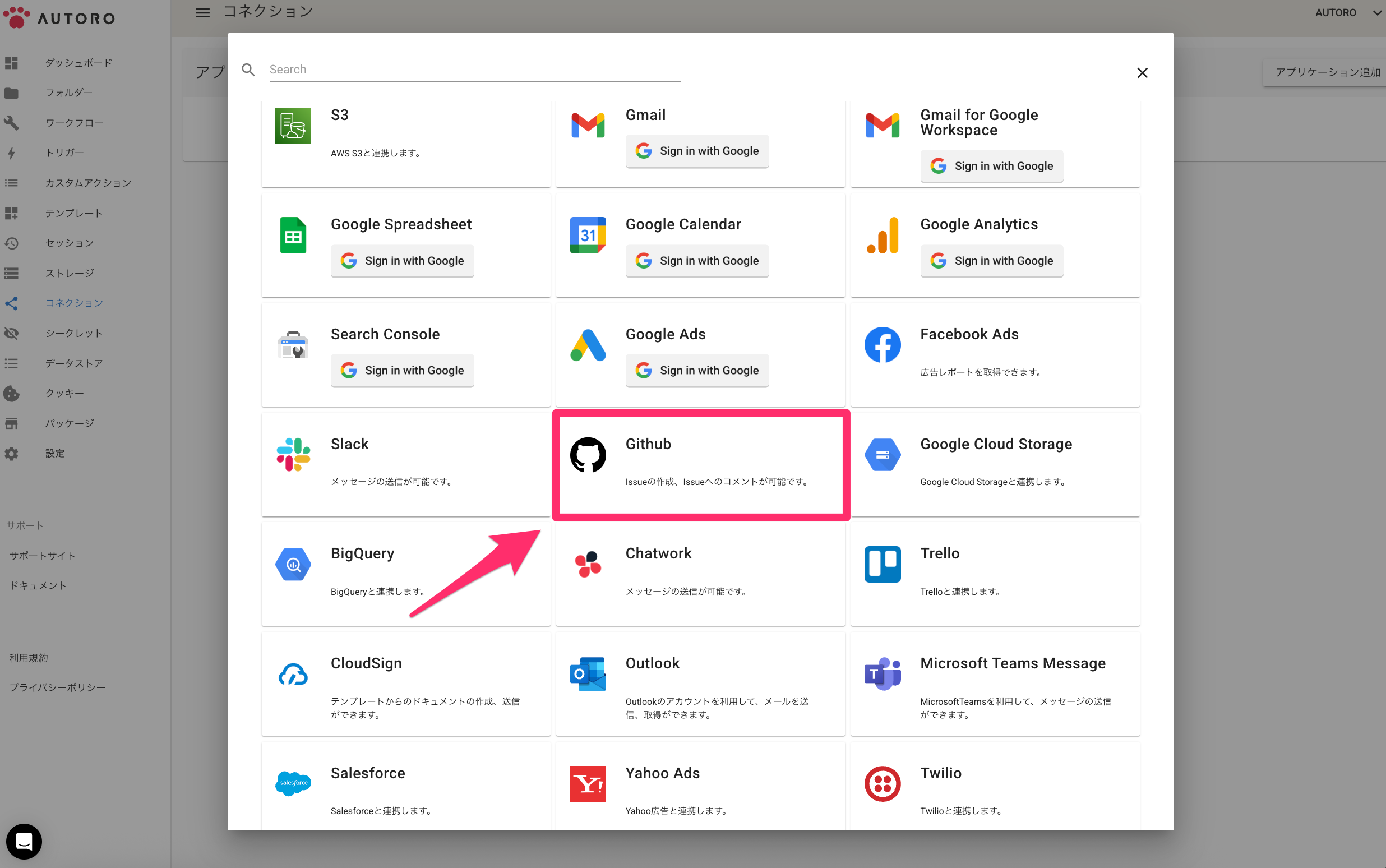Click the Search Console icon
Screen dimensions: 1386x868
click(x=293, y=344)
